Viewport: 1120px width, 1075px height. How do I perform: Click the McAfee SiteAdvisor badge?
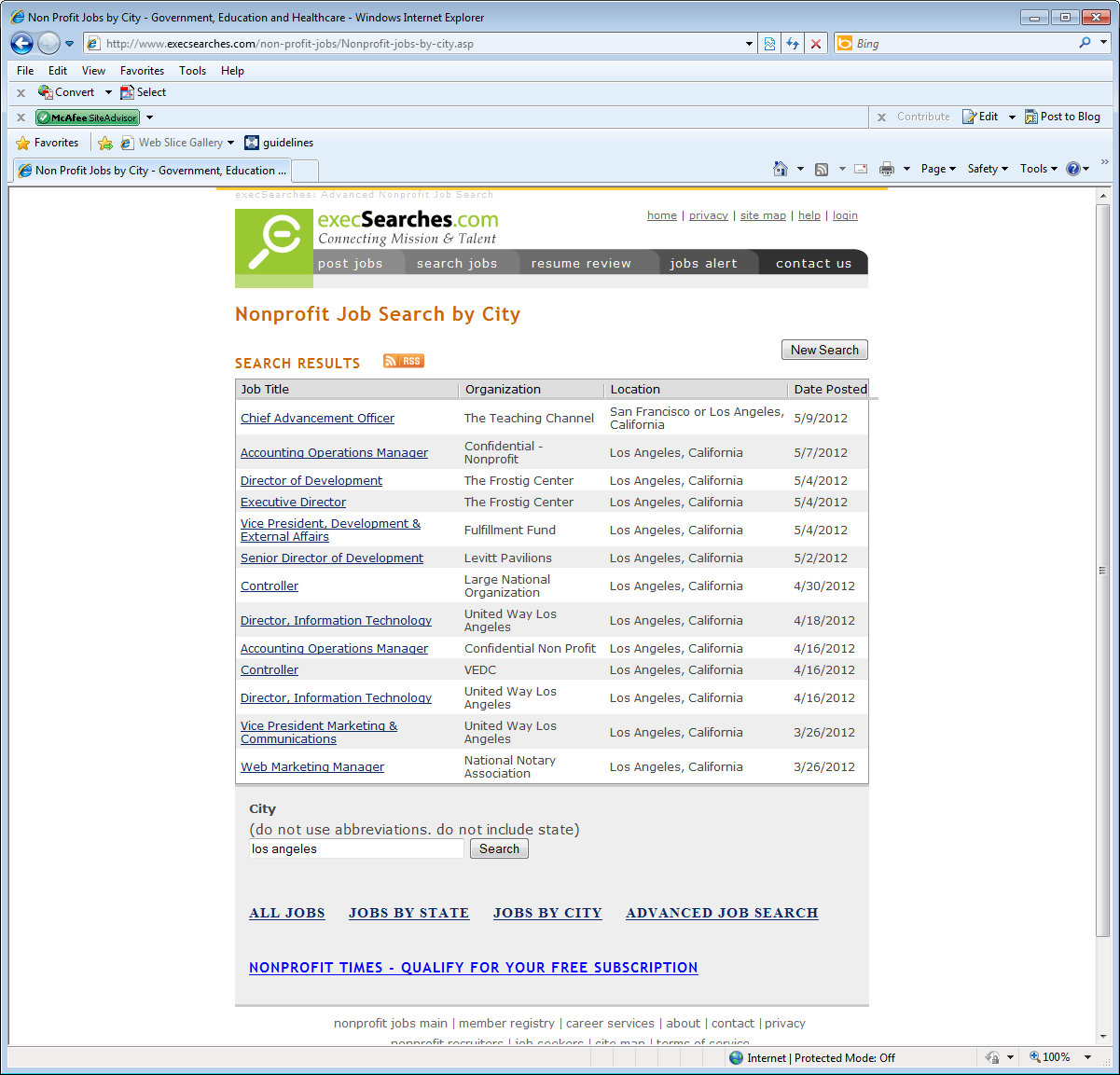point(88,117)
